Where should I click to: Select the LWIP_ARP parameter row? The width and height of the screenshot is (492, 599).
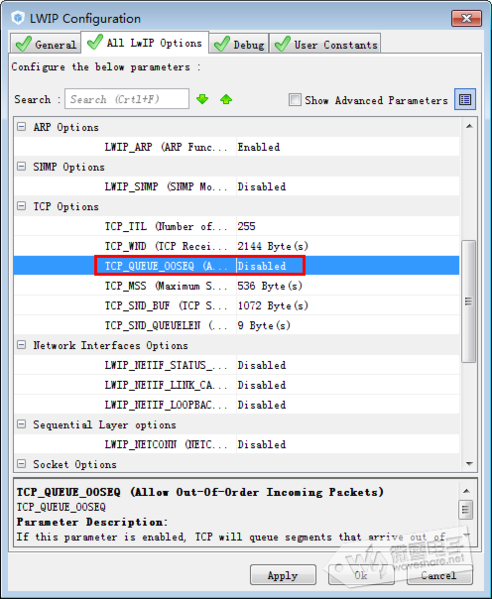pyautogui.click(x=237, y=147)
